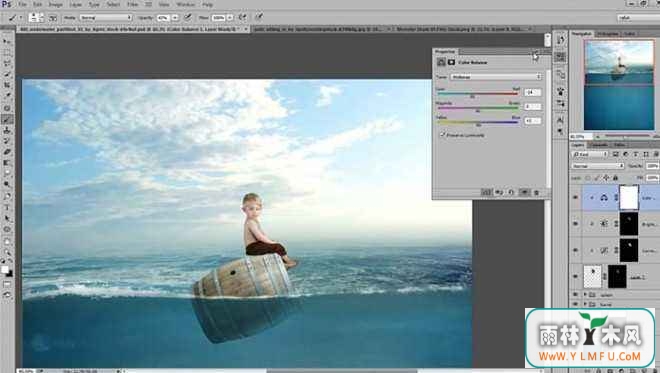
Task: Select the Move tool at toolbar top
Action: [7, 41]
